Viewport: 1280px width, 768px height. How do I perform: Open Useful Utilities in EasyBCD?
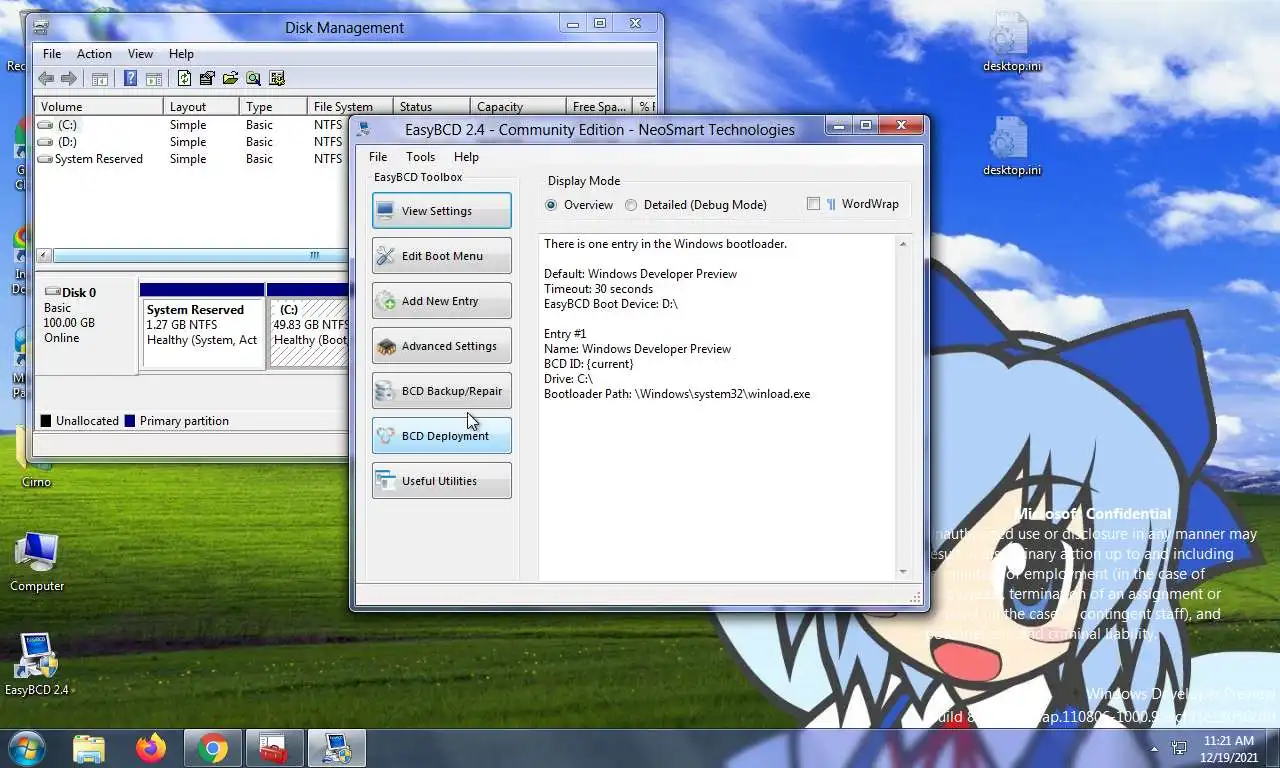[442, 481]
